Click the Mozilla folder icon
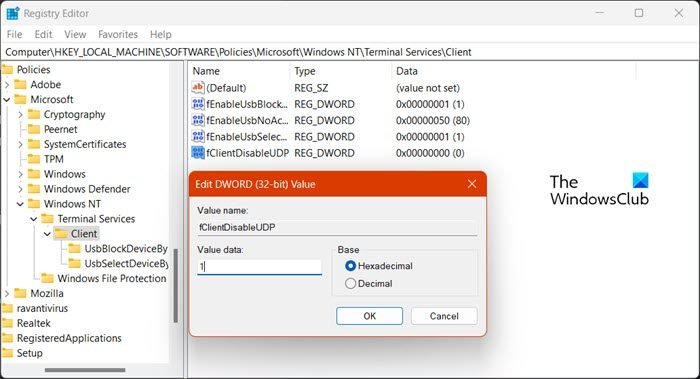Viewport: 700px width, 379px height. click(21, 293)
